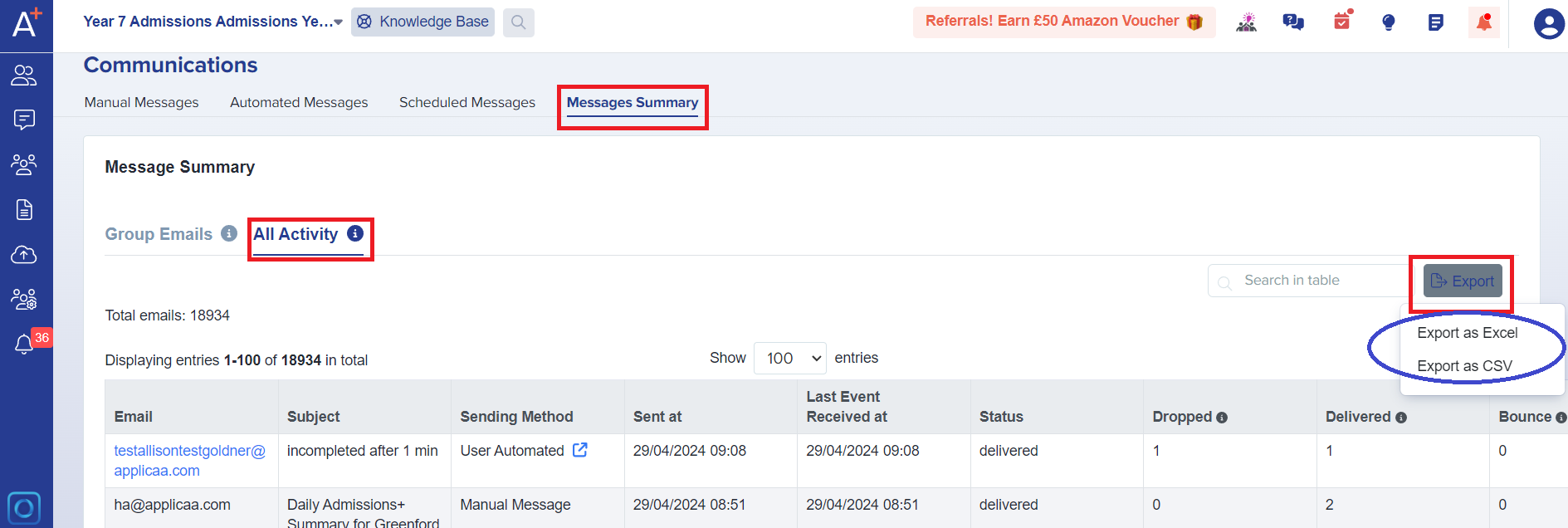Show info for the Dropped column
Image resolution: width=1568 pixels, height=528 pixels.
1222,418
